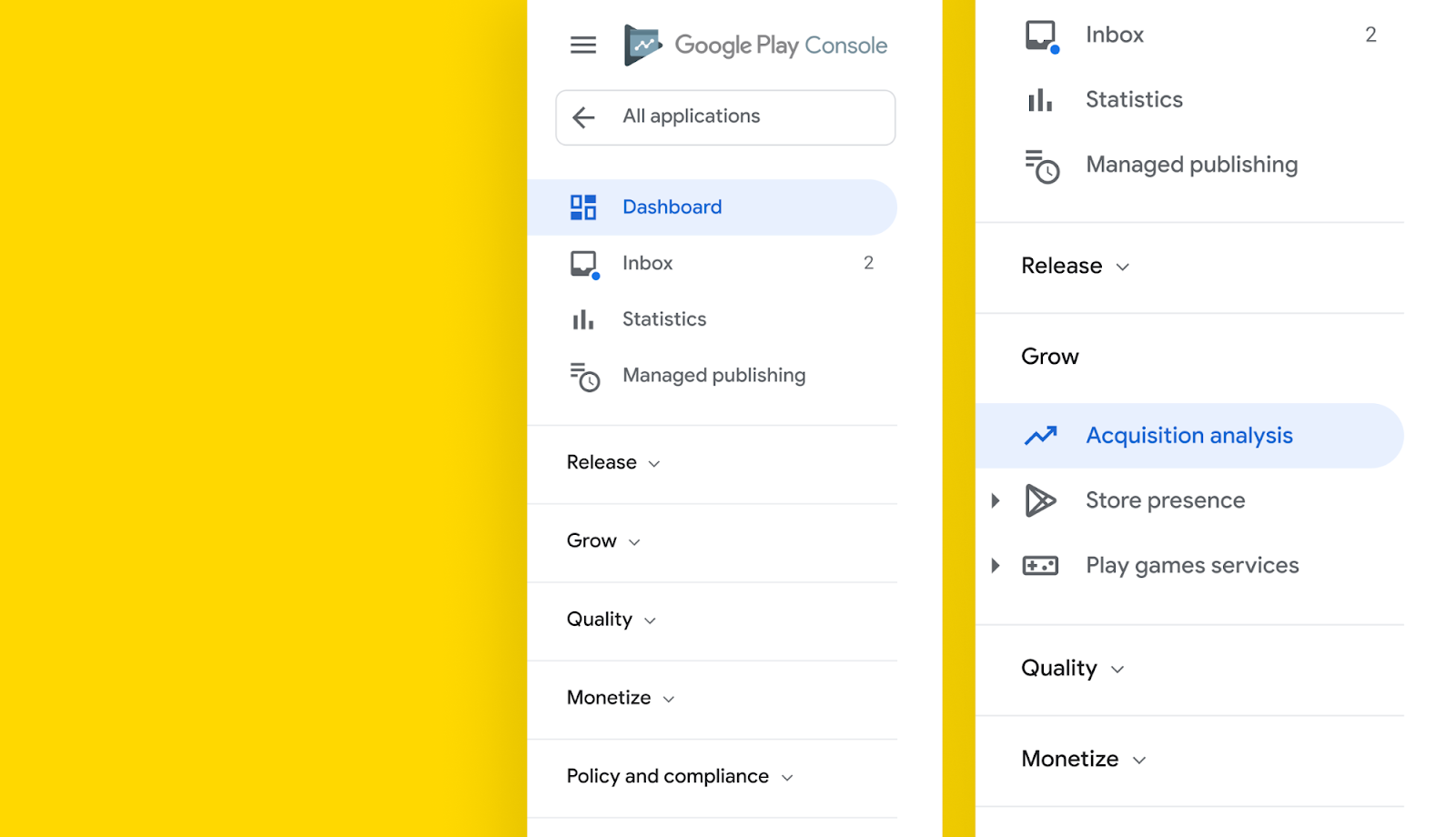Click the Acquisition analysis trend arrow icon

1040,435
